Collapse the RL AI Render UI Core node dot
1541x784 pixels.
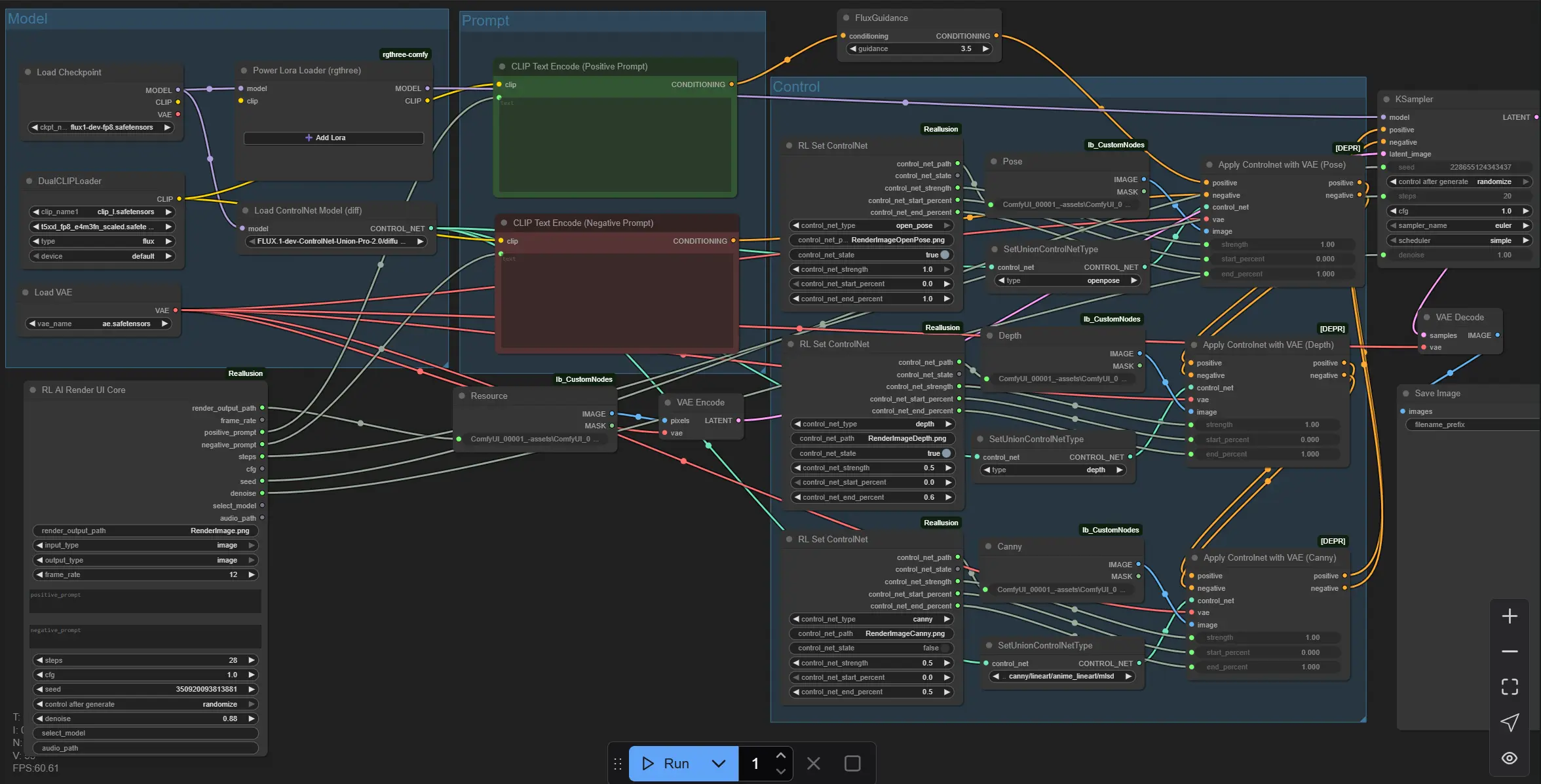click(33, 390)
